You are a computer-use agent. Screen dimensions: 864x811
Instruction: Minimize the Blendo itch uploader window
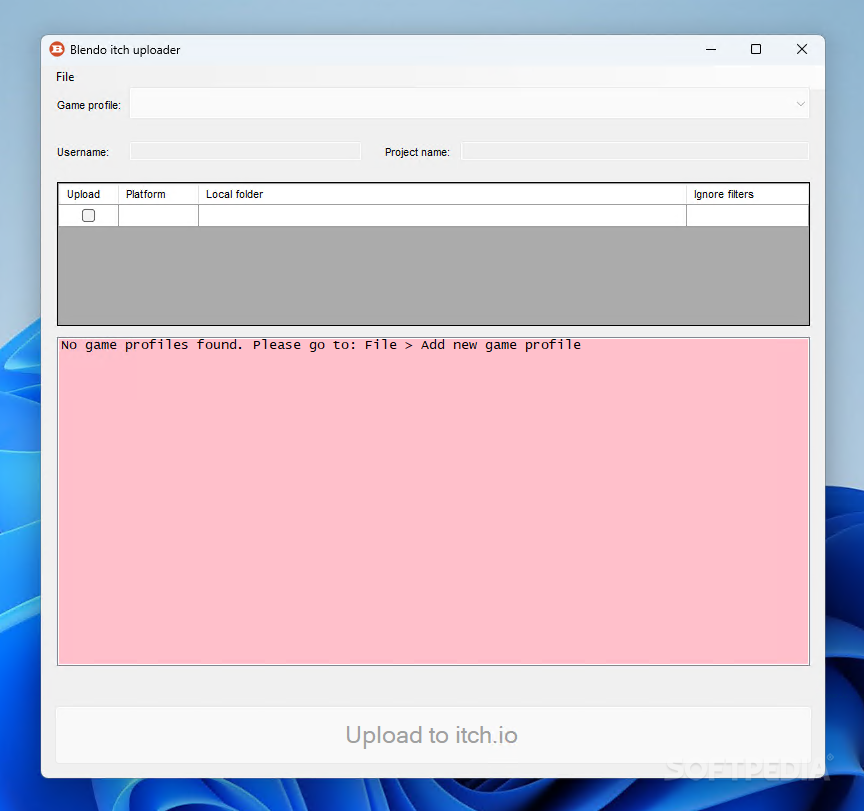(x=711, y=50)
